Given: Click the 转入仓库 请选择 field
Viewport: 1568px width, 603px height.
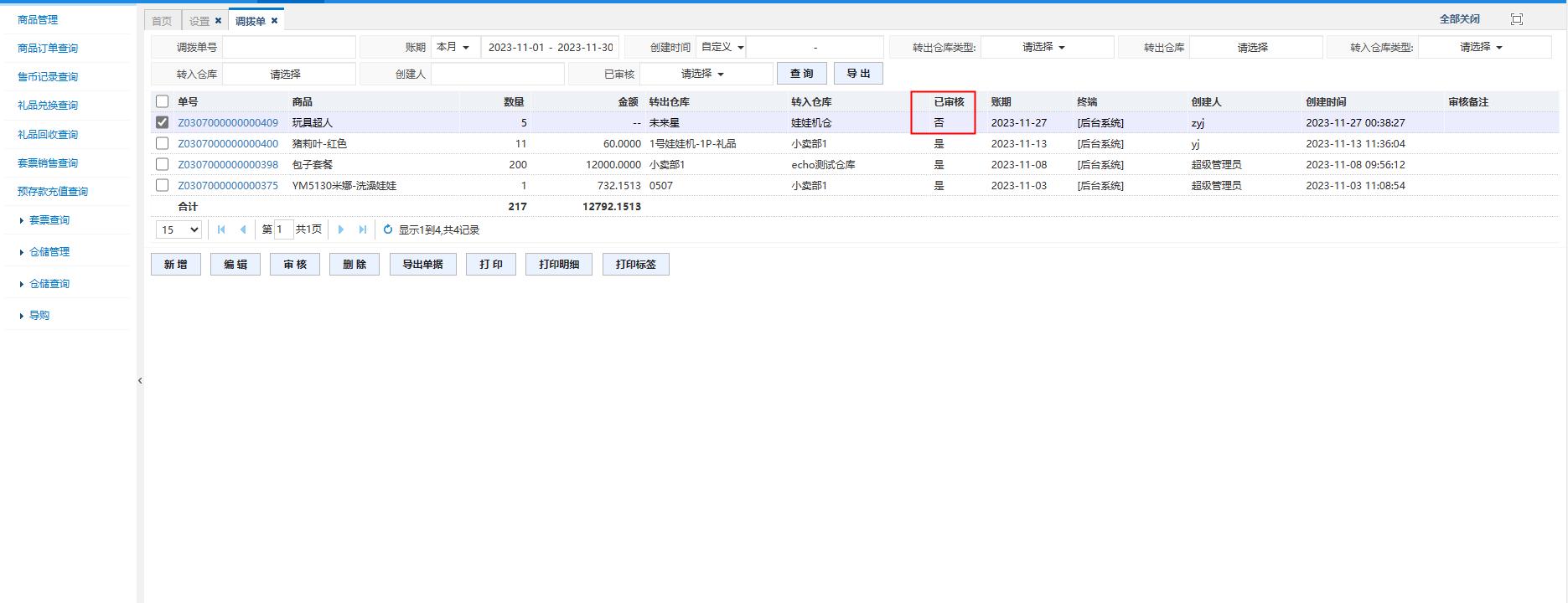Looking at the screenshot, I should (288, 74).
